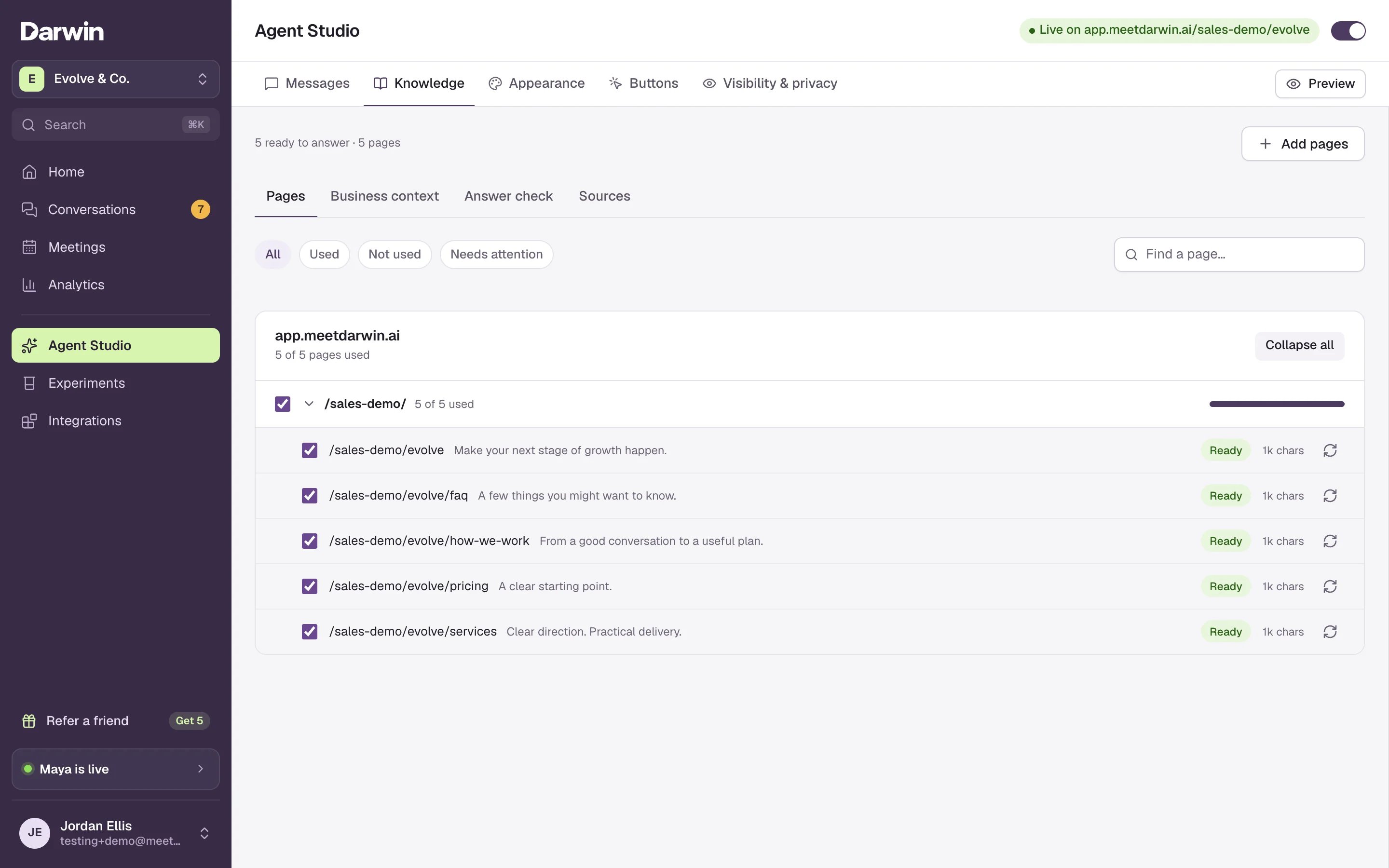
Task: Click the Darwin logo
Action: tap(63, 31)
